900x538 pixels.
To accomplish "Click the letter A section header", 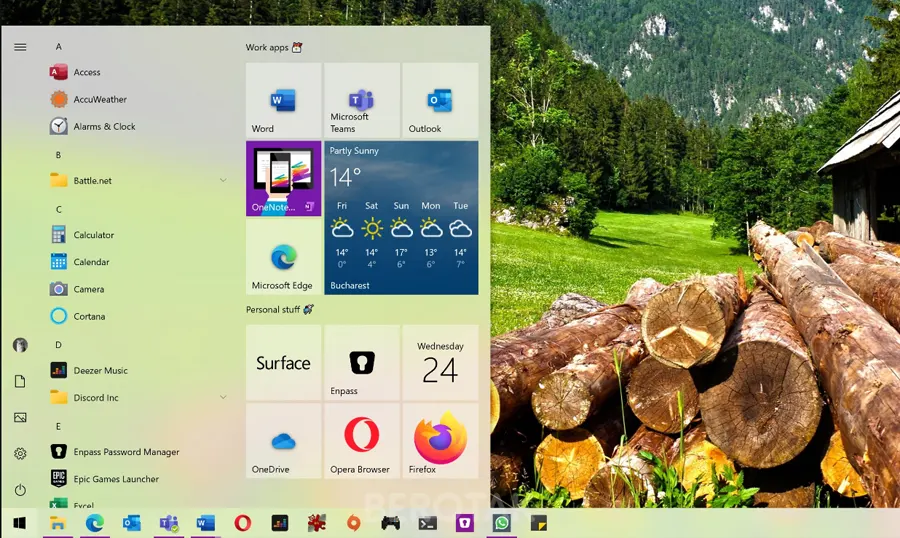I will tap(59, 47).
